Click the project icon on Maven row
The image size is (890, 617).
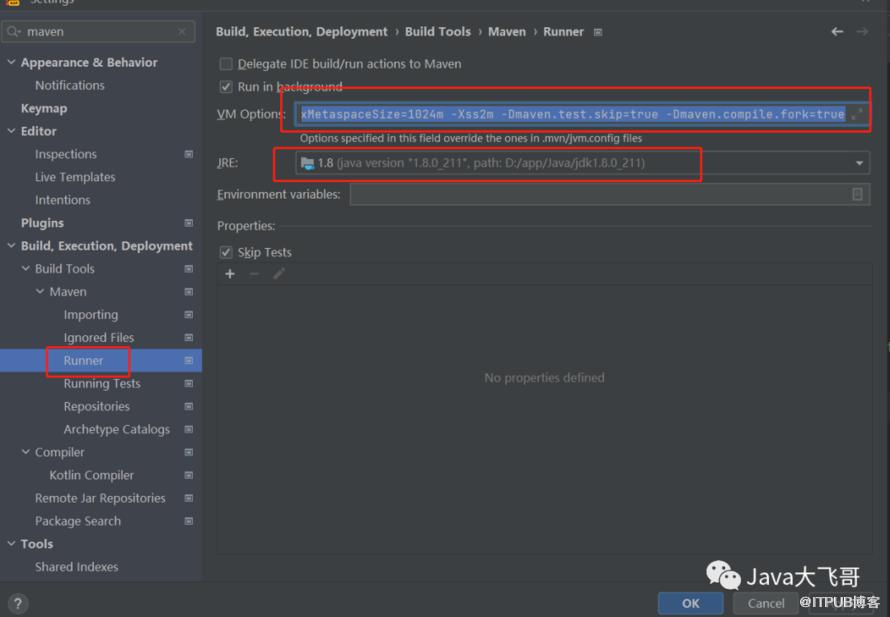[188, 292]
